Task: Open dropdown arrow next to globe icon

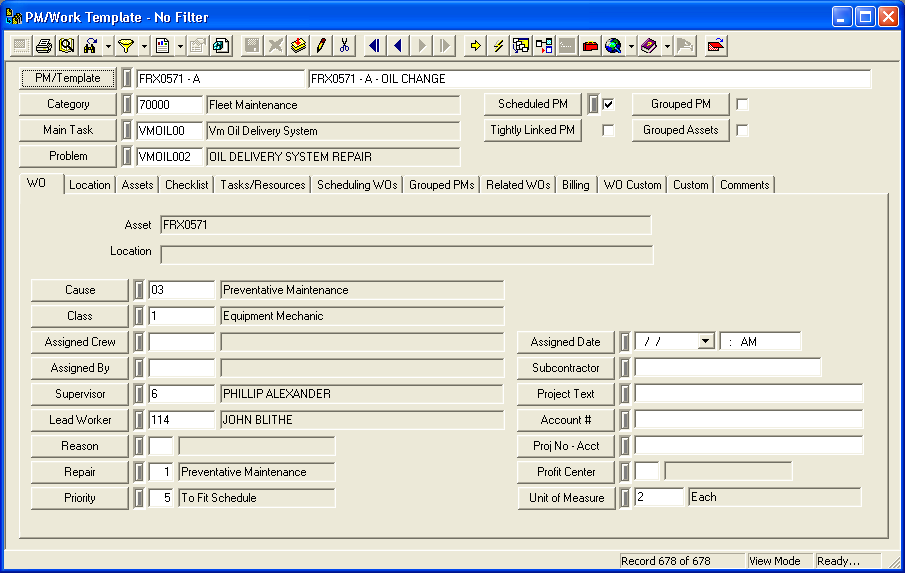Action: [x=631, y=46]
